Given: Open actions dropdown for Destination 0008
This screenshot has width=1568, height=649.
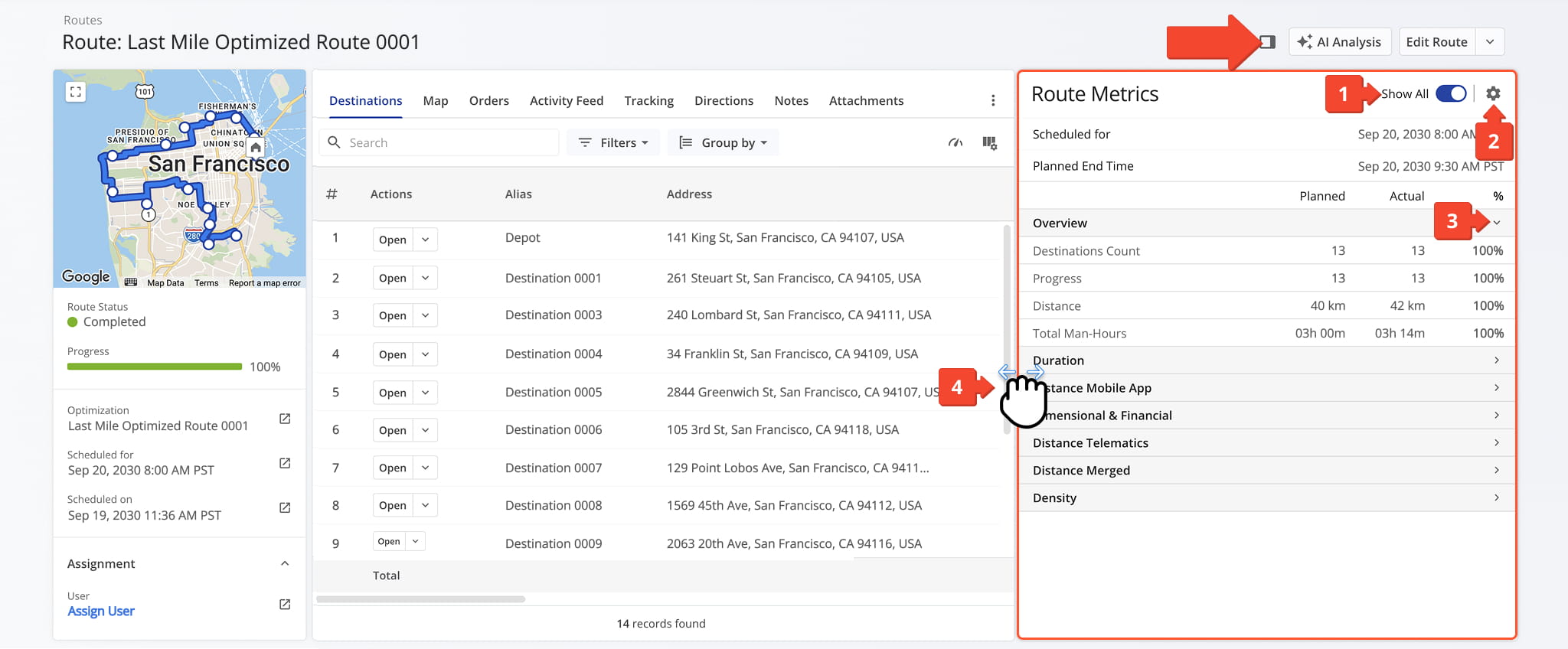Looking at the screenshot, I should tap(425, 505).
